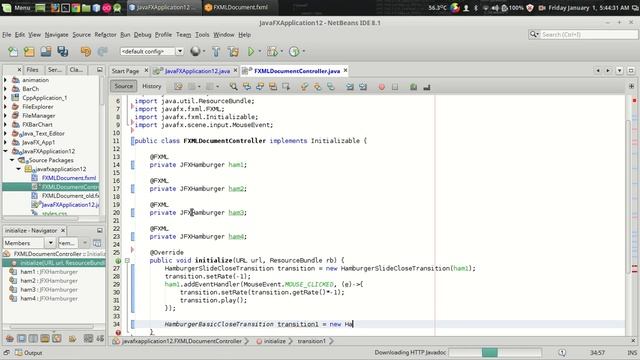640x360 pixels.
Task: Click the Debug Project toolbar icon
Action: pyautogui.click(x=272, y=51)
